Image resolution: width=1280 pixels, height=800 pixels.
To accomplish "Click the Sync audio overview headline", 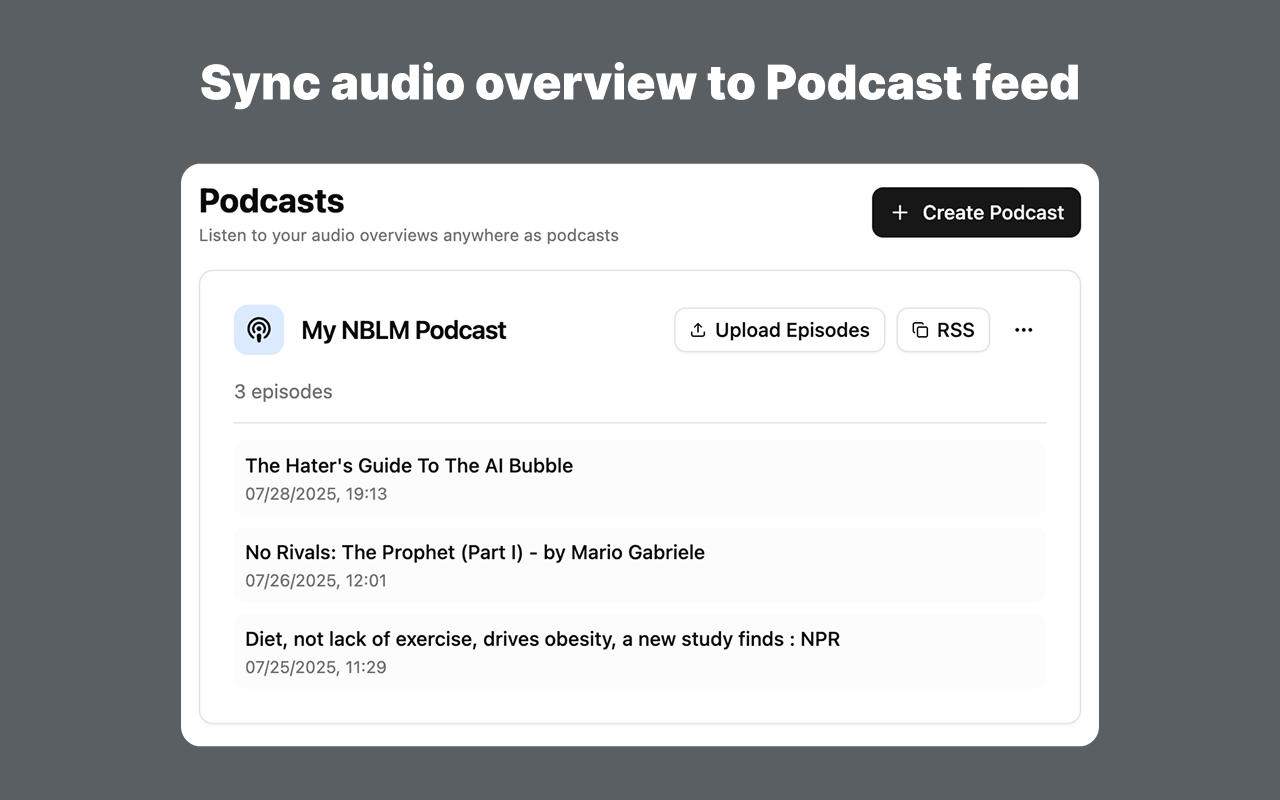I will [x=640, y=82].
